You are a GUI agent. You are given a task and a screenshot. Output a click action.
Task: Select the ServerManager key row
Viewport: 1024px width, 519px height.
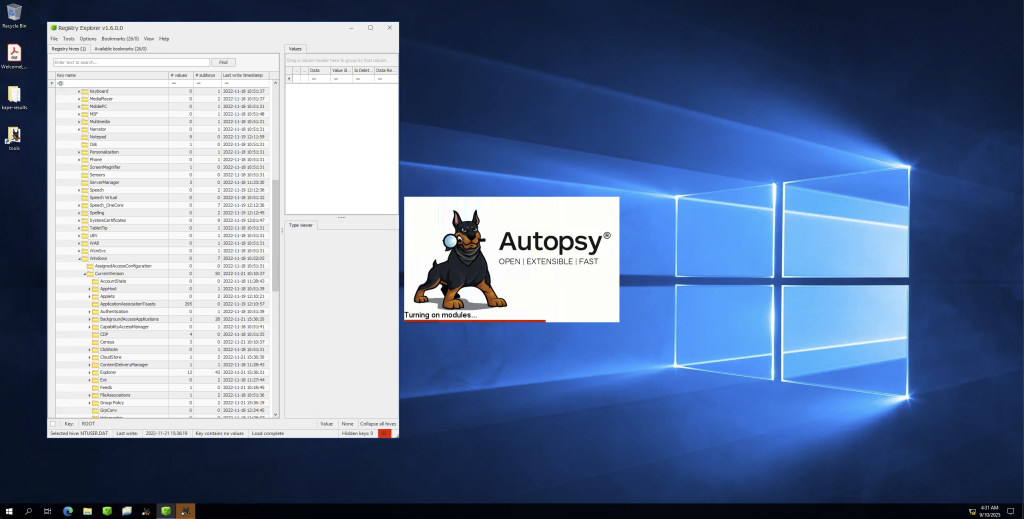click(x=163, y=183)
